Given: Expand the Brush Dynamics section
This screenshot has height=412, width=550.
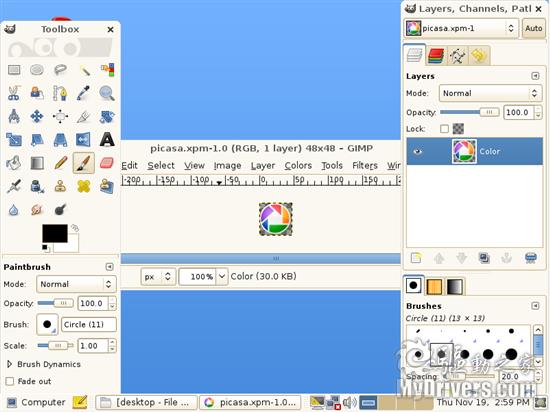Looking at the screenshot, I should coord(9,364).
